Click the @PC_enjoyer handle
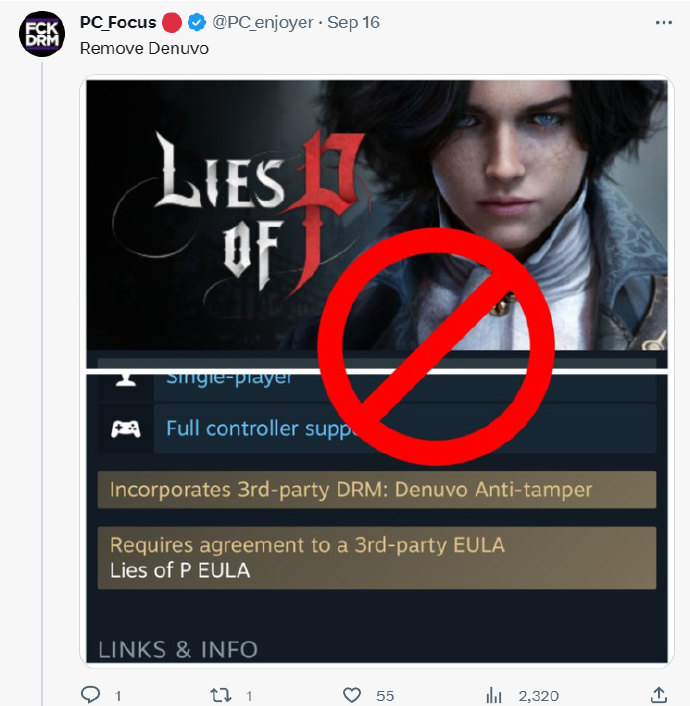This screenshot has height=706, width=690. pyautogui.click(x=263, y=23)
